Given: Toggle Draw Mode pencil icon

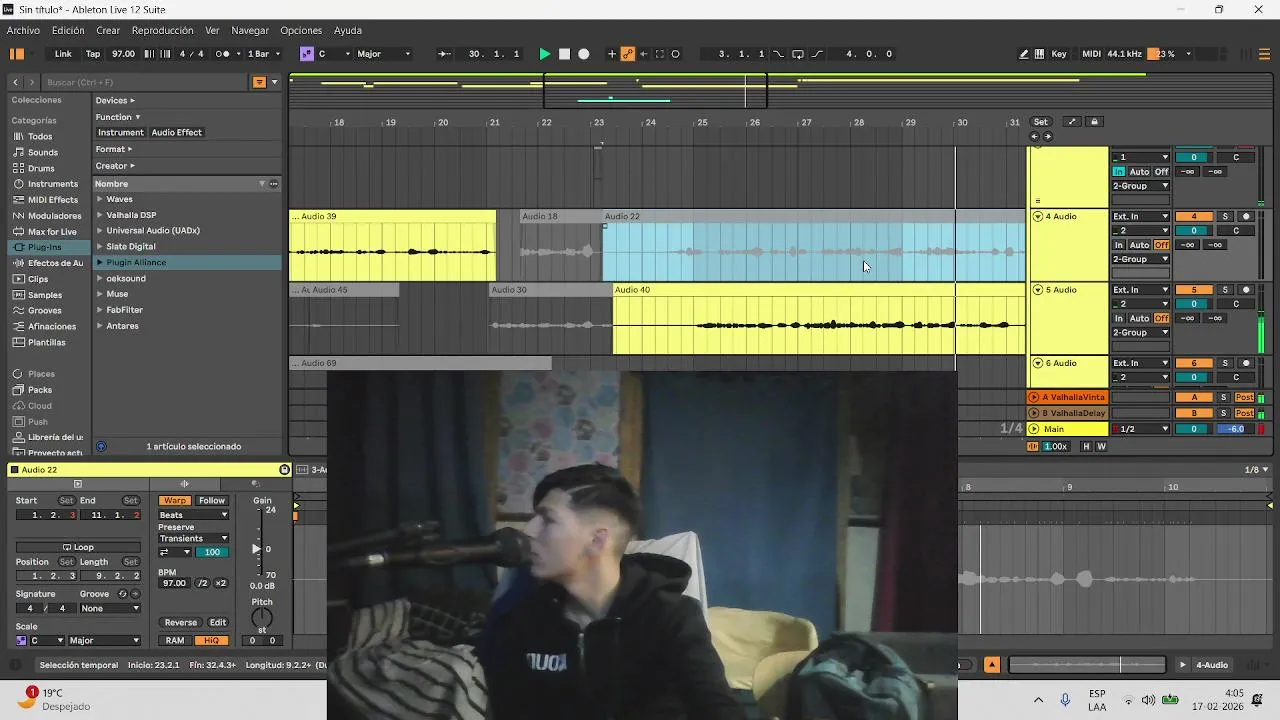Looking at the screenshot, I should coord(1024,54).
